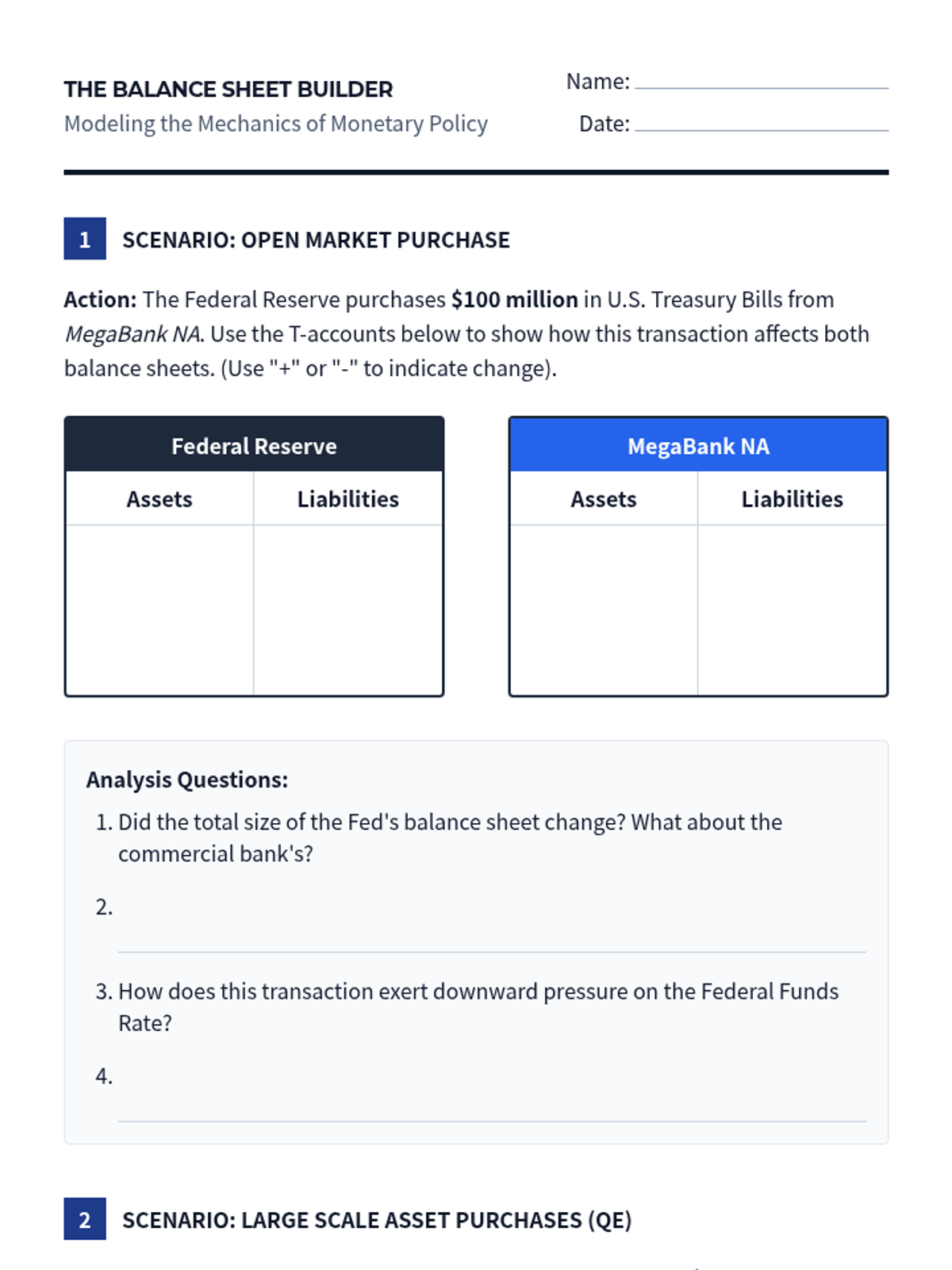Click the blue number 1 scenario badge
The image size is (952, 1270).
(85, 239)
